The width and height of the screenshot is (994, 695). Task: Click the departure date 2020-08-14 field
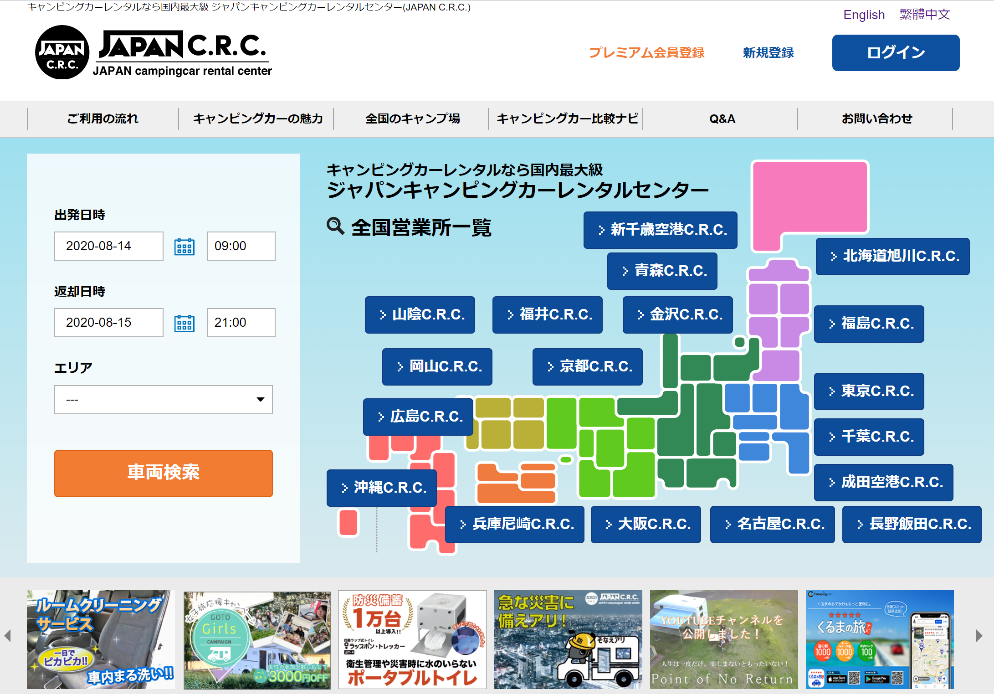109,246
